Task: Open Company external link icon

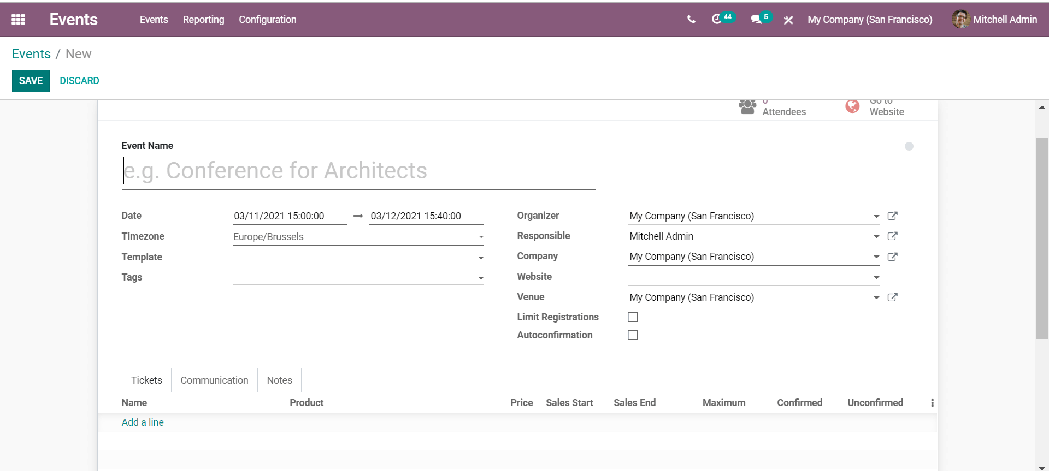Action: click(892, 257)
